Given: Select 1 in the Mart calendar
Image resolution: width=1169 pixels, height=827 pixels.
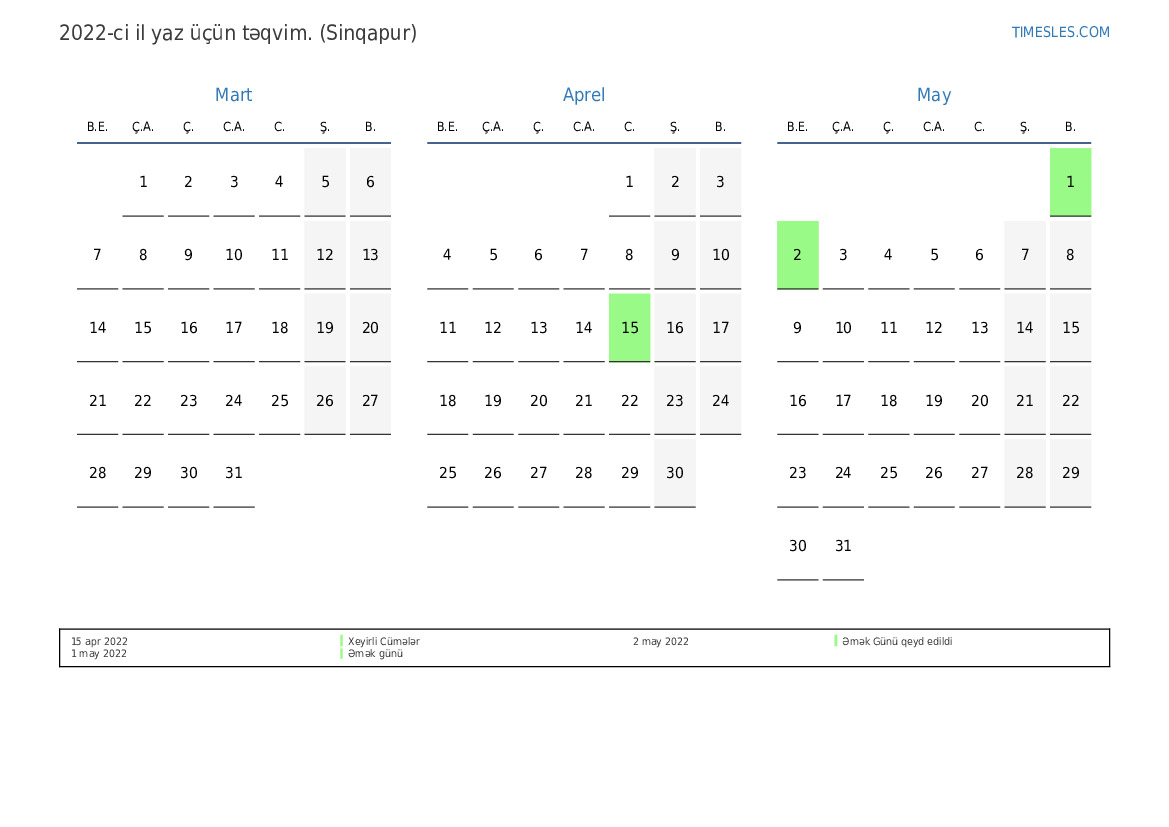Looking at the screenshot, I should point(143,182).
